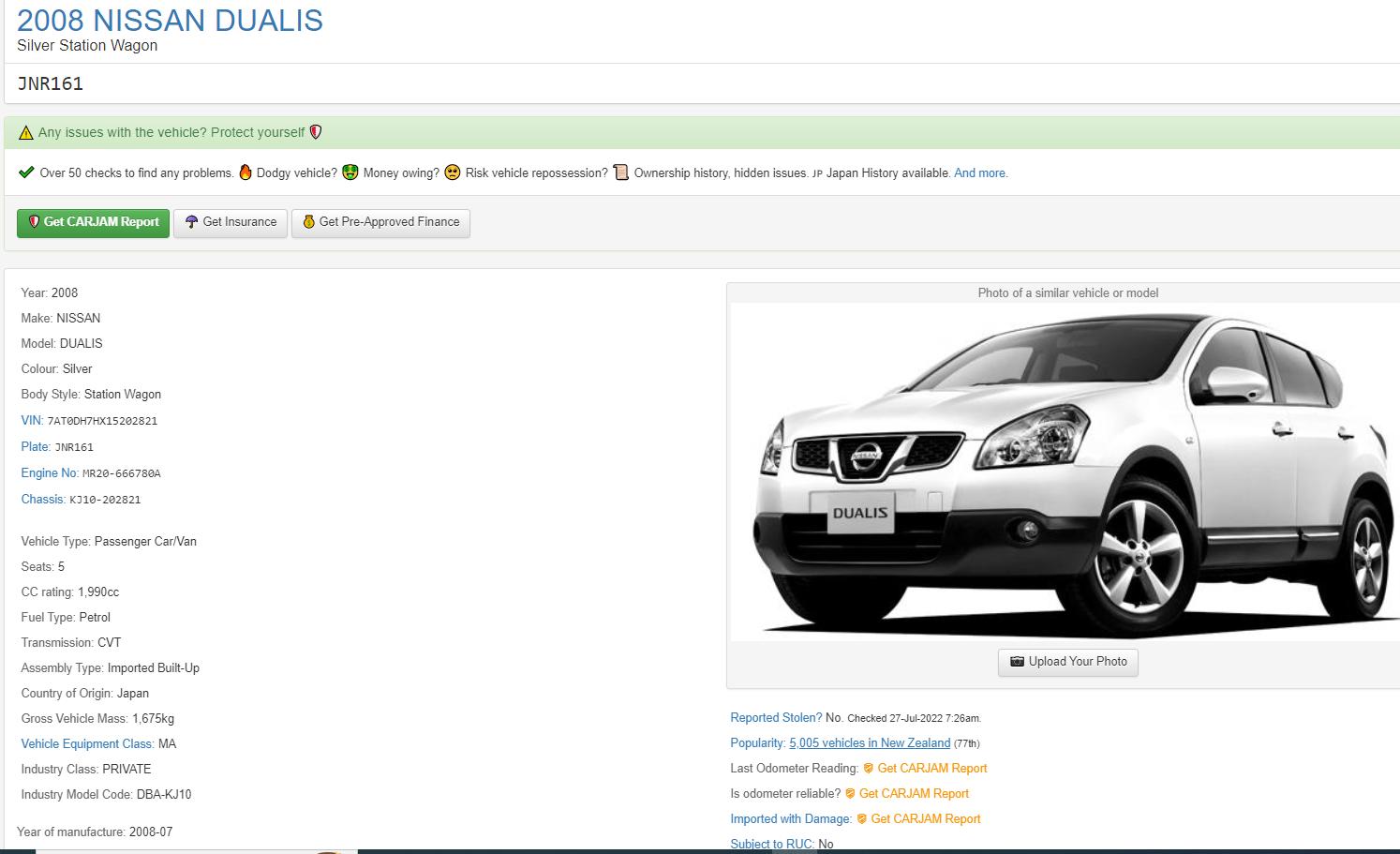This screenshot has width=1400, height=854.
Task: Click the 'Year of manufacture: 2008-07' text
Action: tap(95, 832)
